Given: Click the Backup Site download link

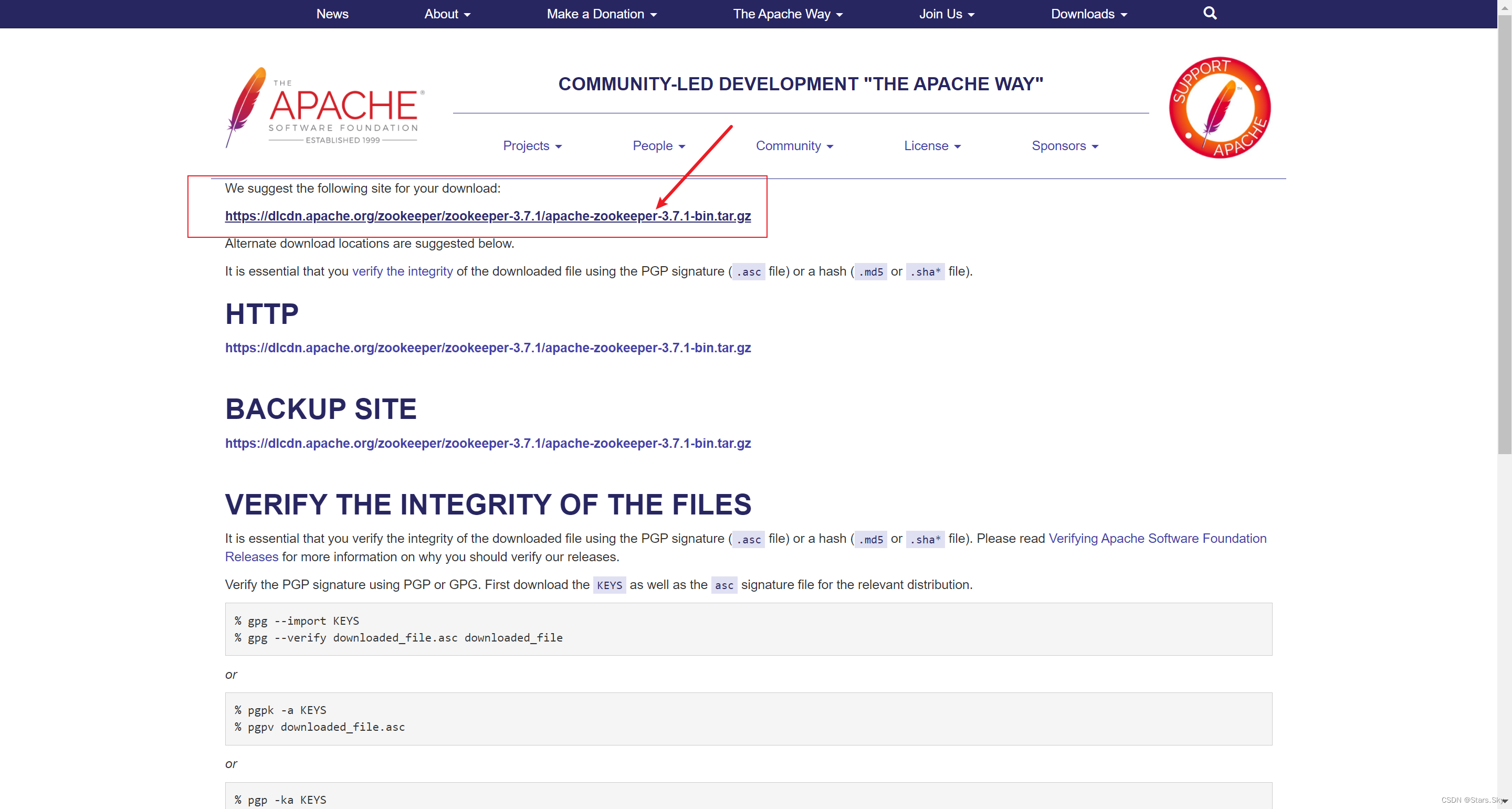Looking at the screenshot, I should (488, 443).
